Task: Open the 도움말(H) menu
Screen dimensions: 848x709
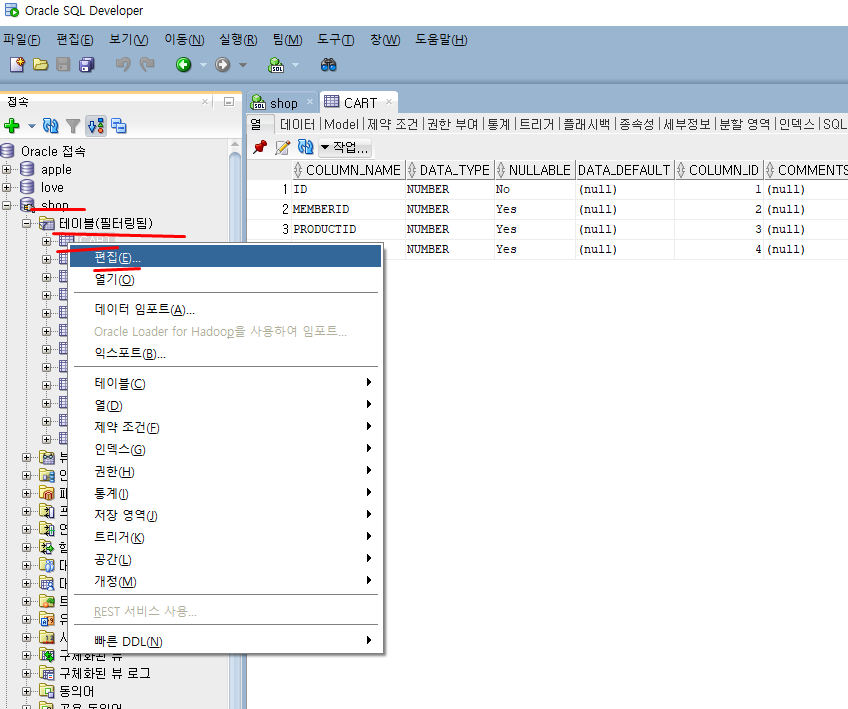Action: click(441, 39)
